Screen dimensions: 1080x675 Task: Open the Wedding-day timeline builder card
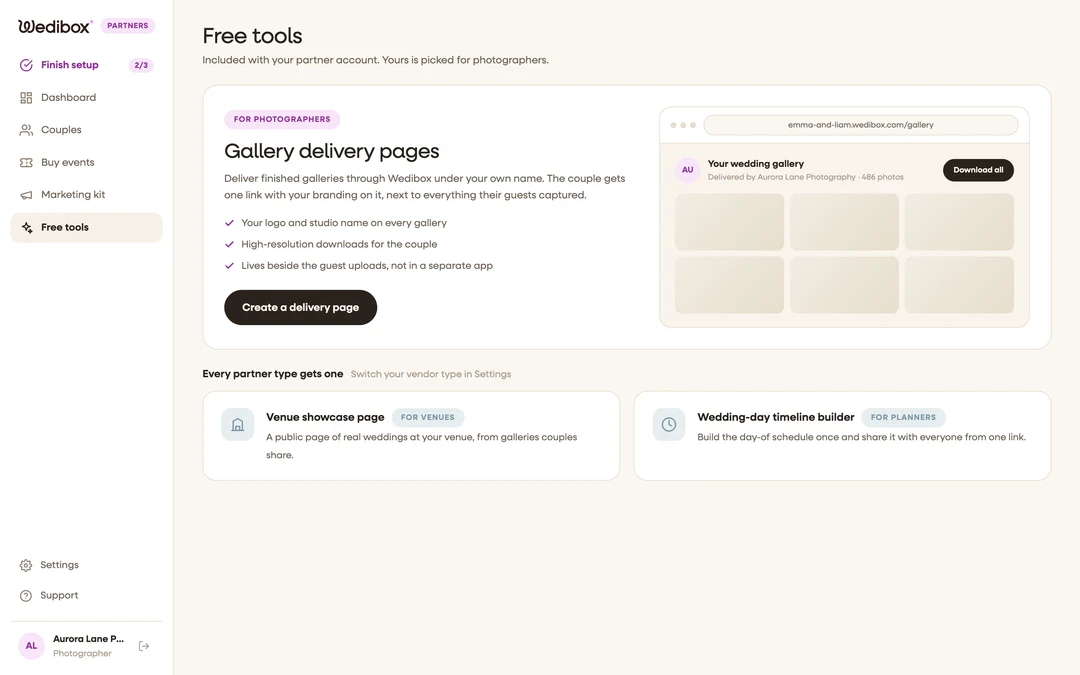[x=842, y=436]
